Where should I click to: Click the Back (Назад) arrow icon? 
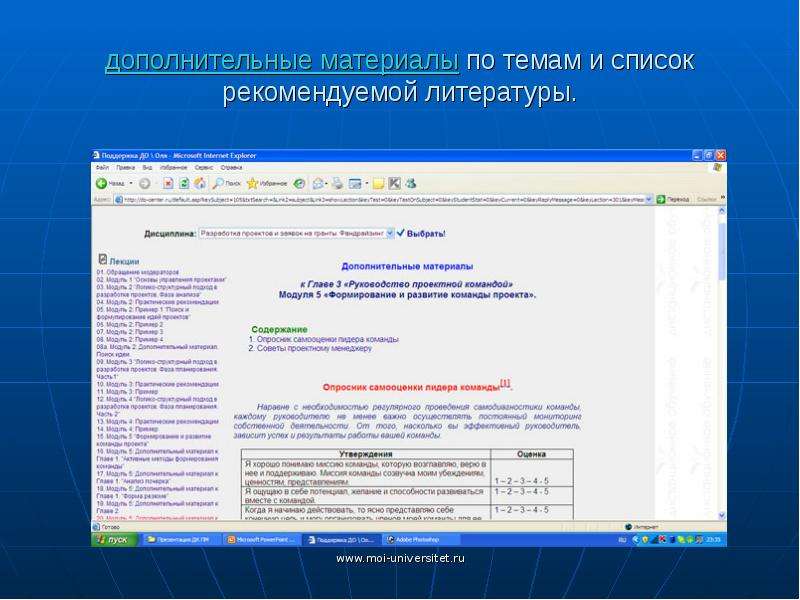(102, 183)
